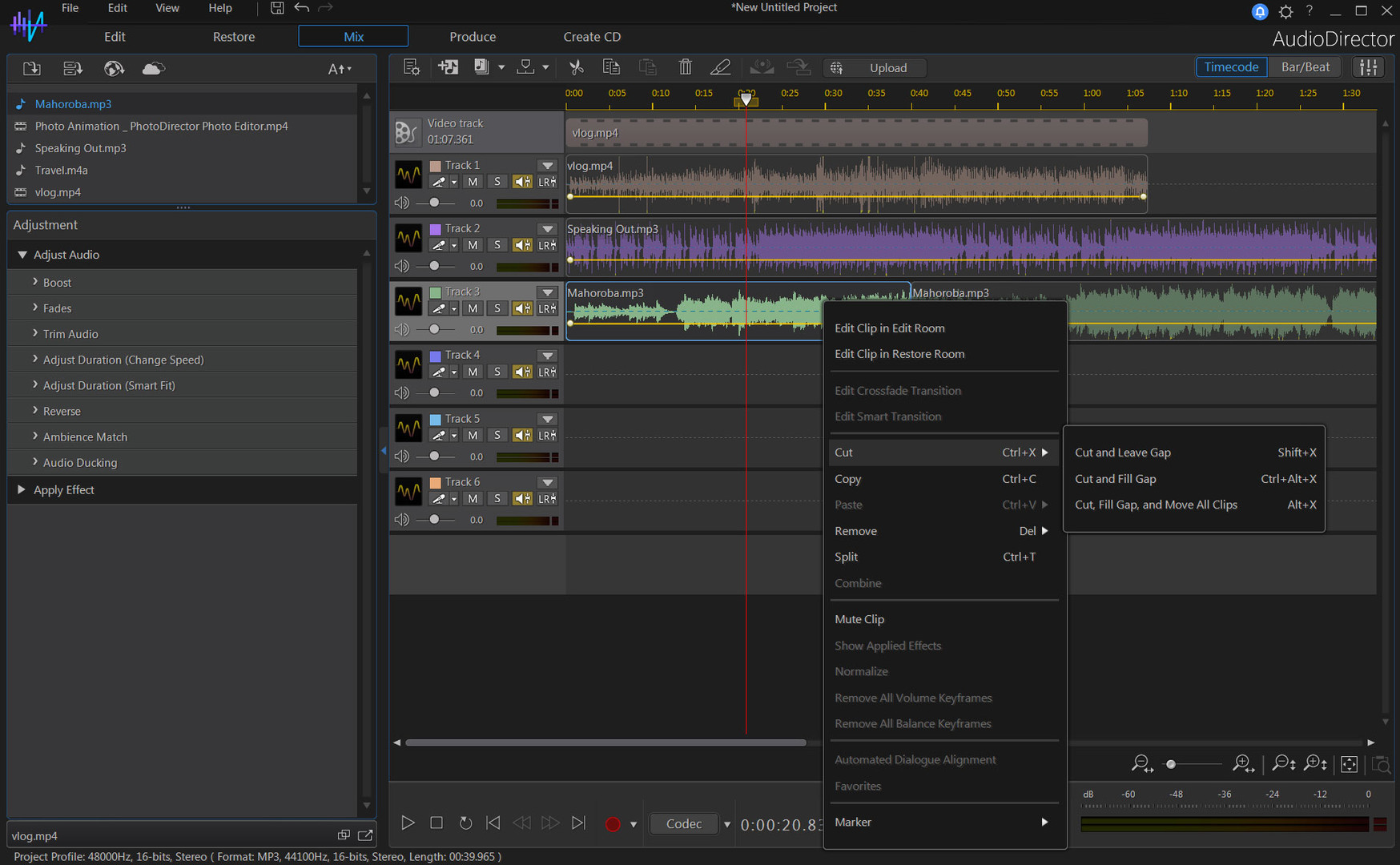Switch to the Produce tab
This screenshot has width=1400, height=865.
pyautogui.click(x=473, y=37)
